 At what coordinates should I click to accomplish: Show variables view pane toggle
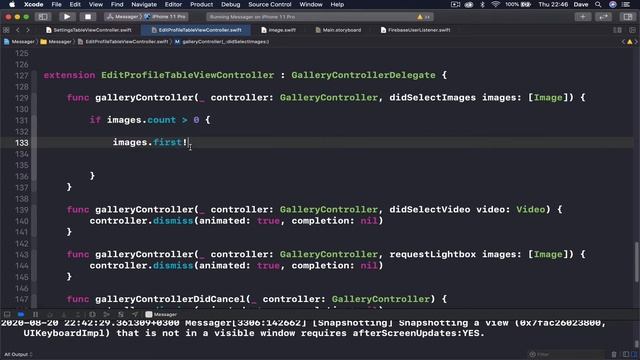[x=626, y=354]
